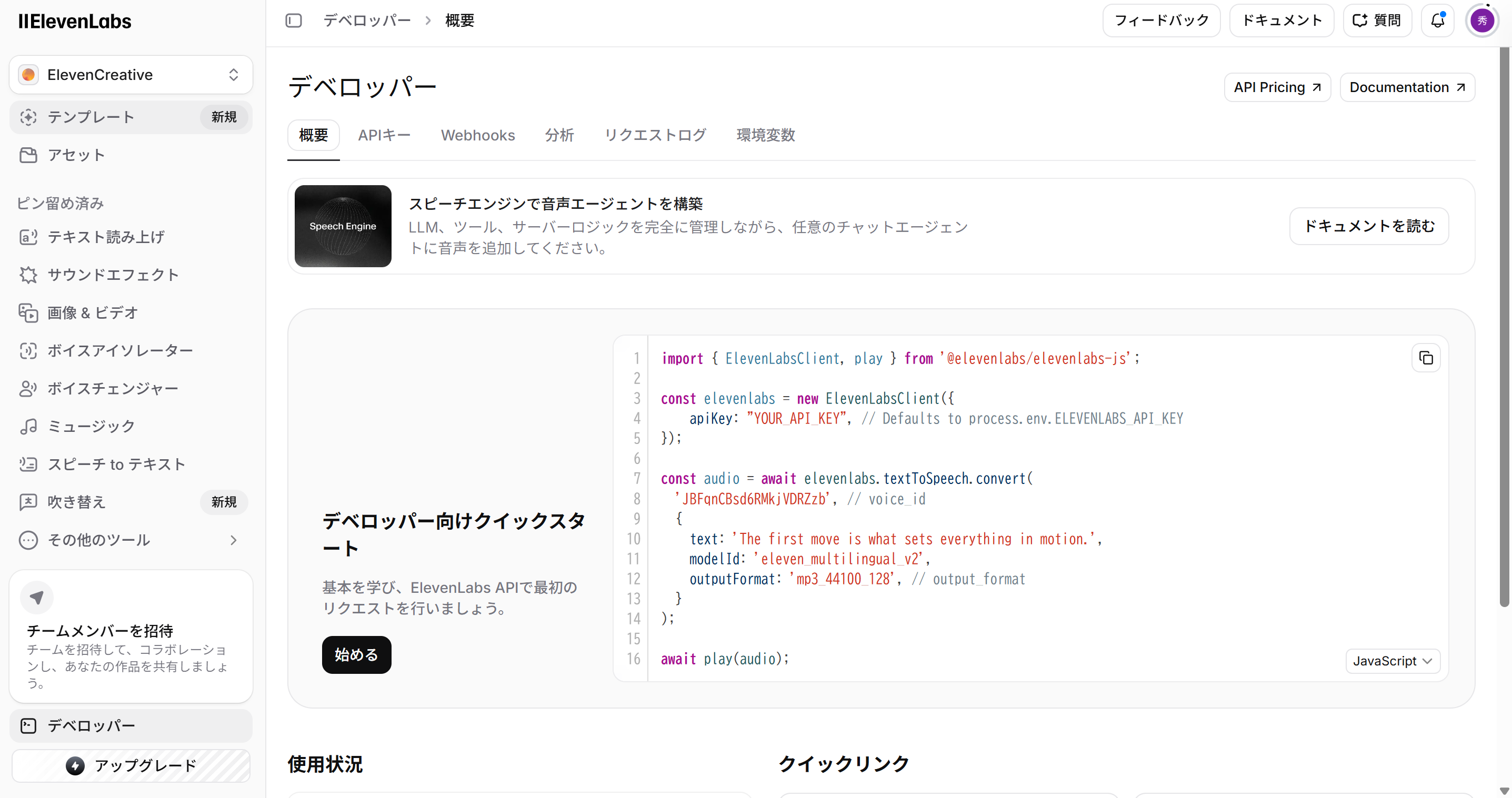The image size is (1512, 798).
Task: Click the paper plane invite icon
Action: click(37, 598)
